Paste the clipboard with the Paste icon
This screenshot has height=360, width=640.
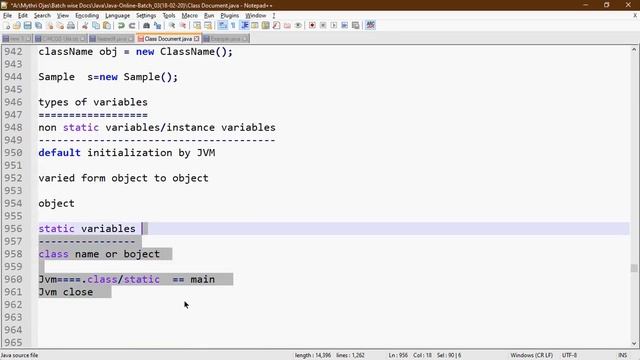(107, 25)
